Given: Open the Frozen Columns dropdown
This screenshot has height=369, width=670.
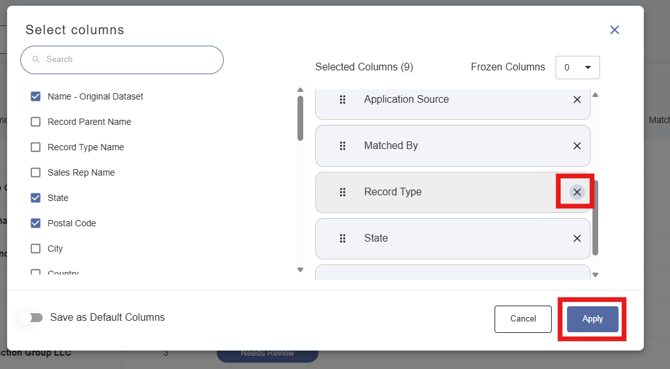Looking at the screenshot, I should click(577, 67).
